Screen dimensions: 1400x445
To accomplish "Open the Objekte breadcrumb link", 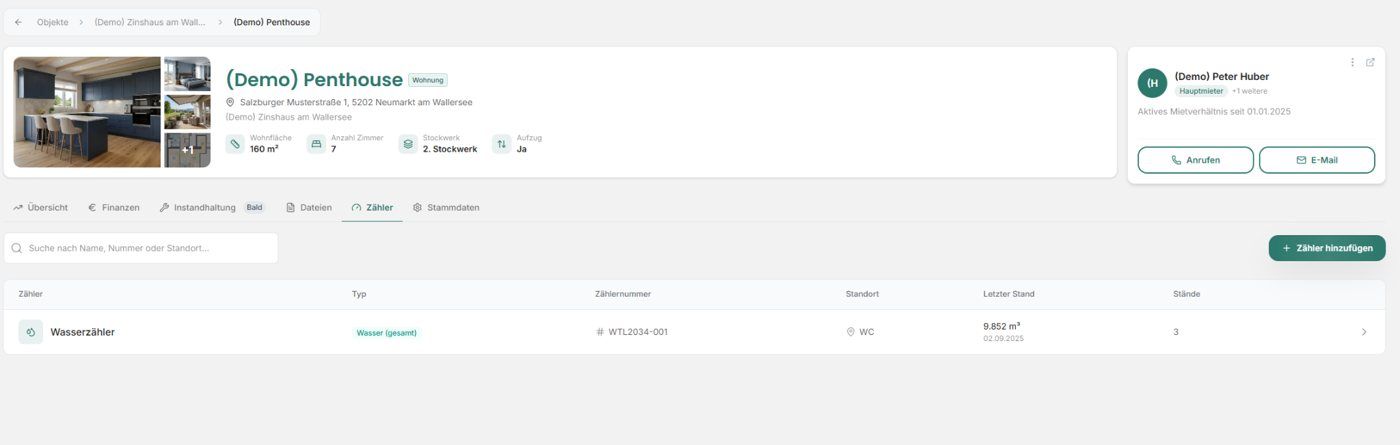I will (x=53, y=22).
